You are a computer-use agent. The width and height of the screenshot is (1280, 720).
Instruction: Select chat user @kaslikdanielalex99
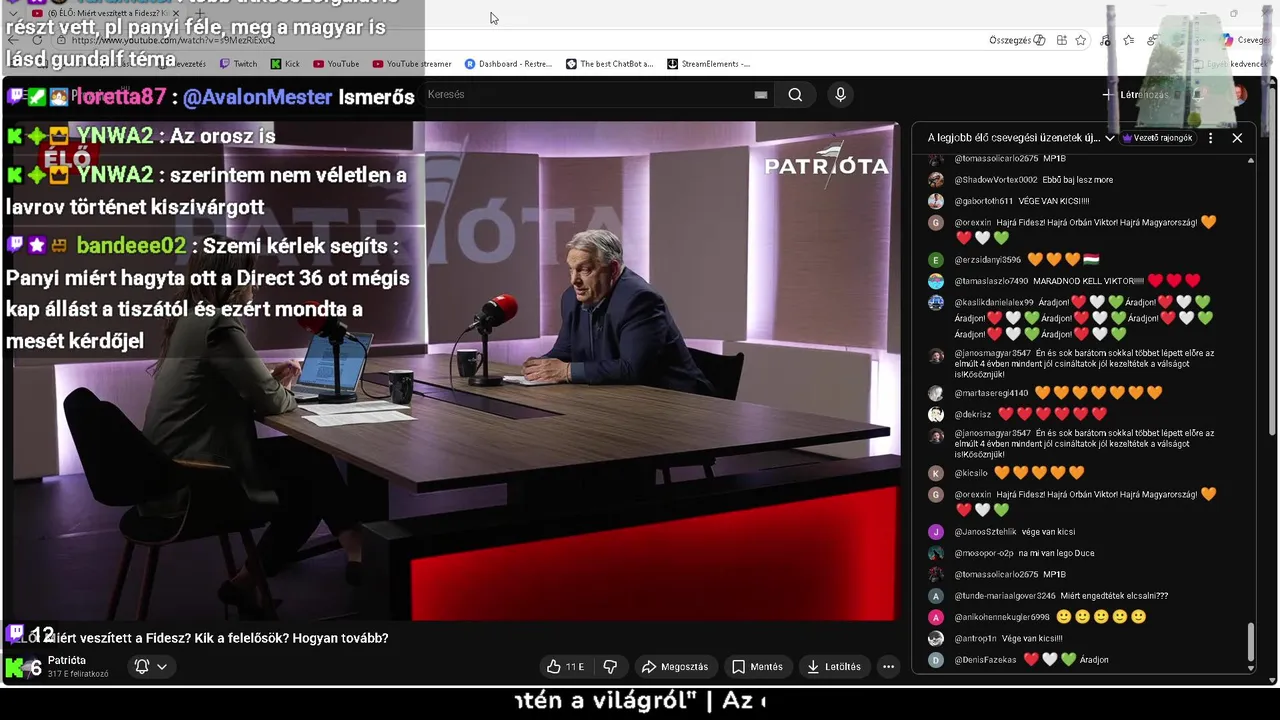coord(994,302)
